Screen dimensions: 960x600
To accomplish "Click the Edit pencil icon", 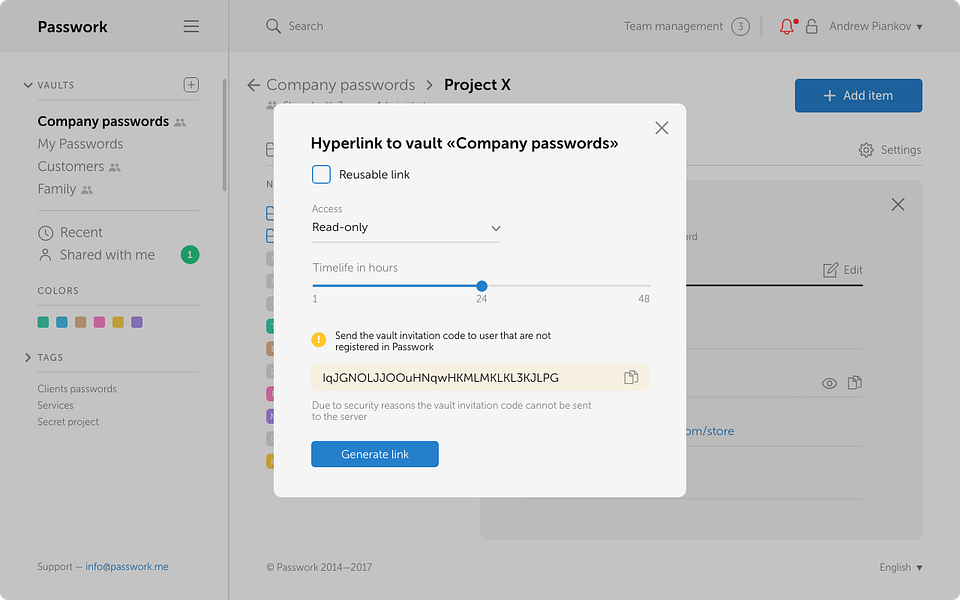I will point(830,270).
